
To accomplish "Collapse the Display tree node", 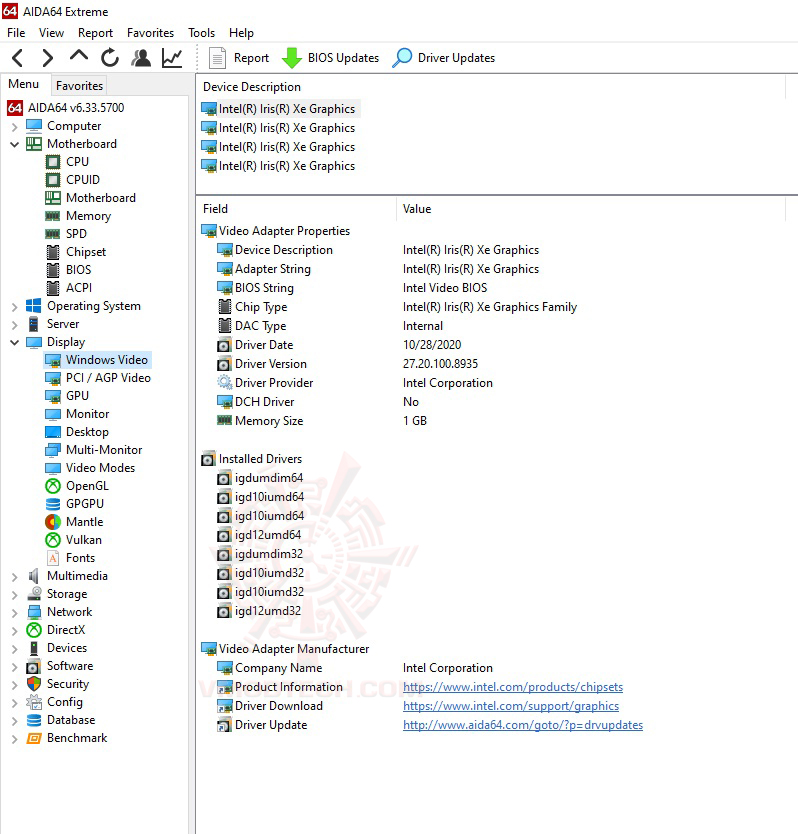I will 14,343.
